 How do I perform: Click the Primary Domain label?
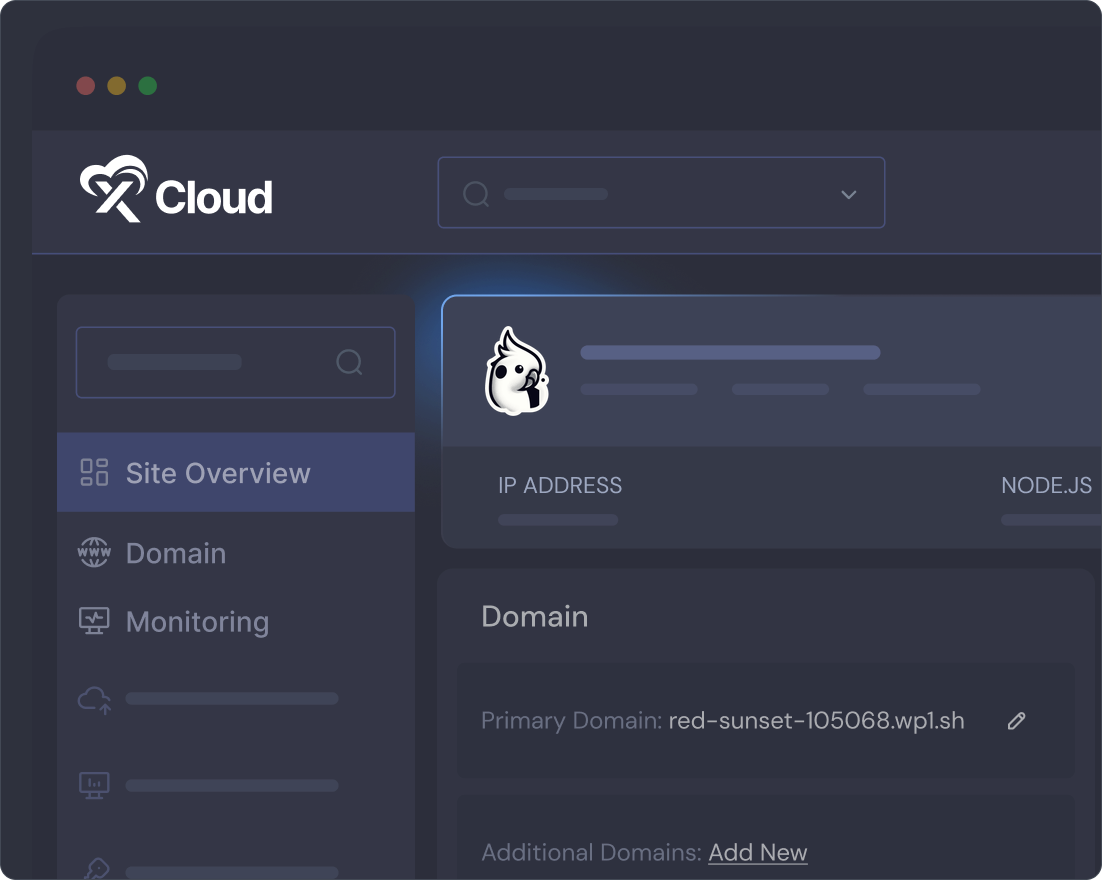571,721
